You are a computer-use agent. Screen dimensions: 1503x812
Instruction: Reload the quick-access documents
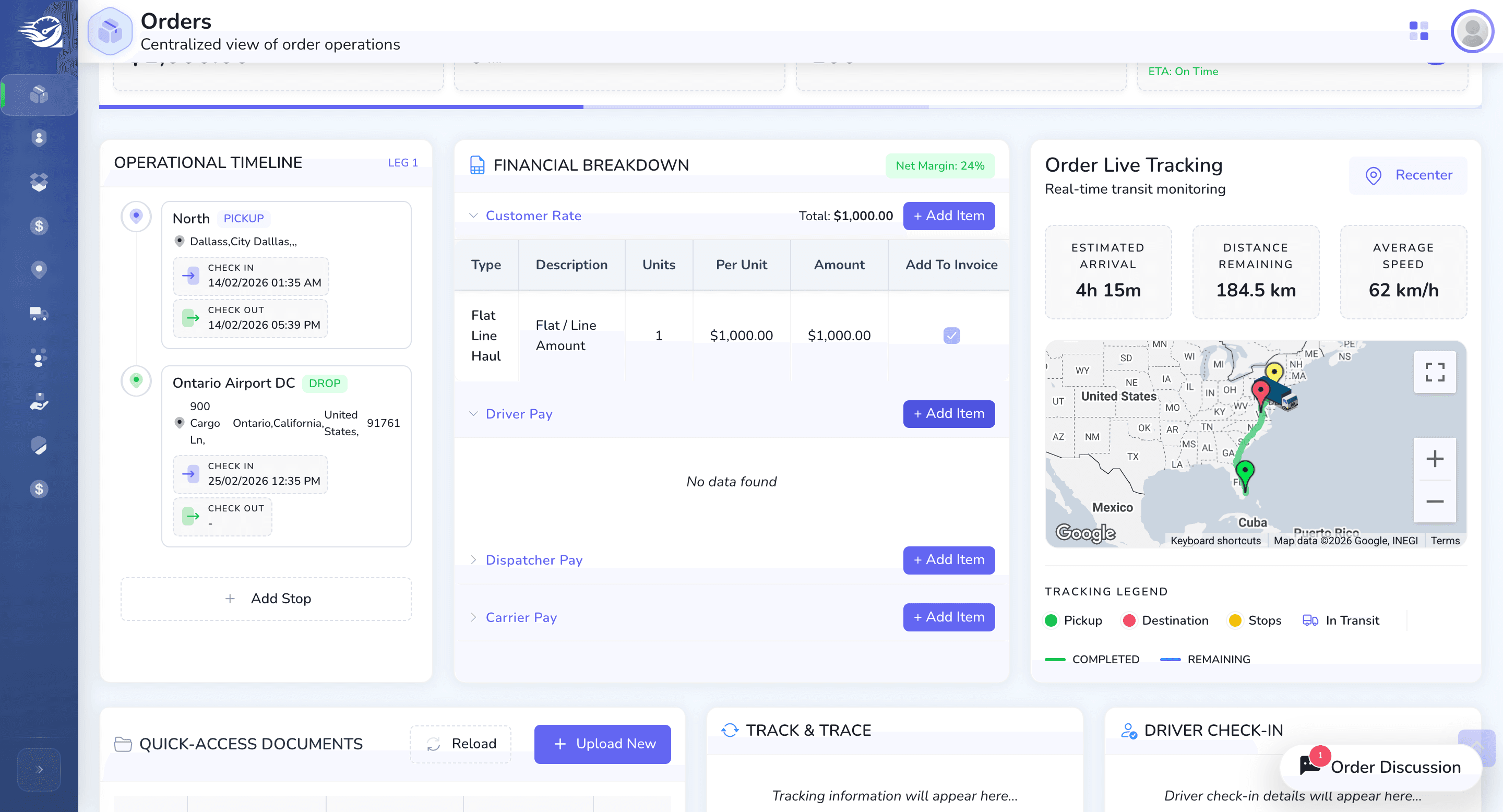coord(460,744)
